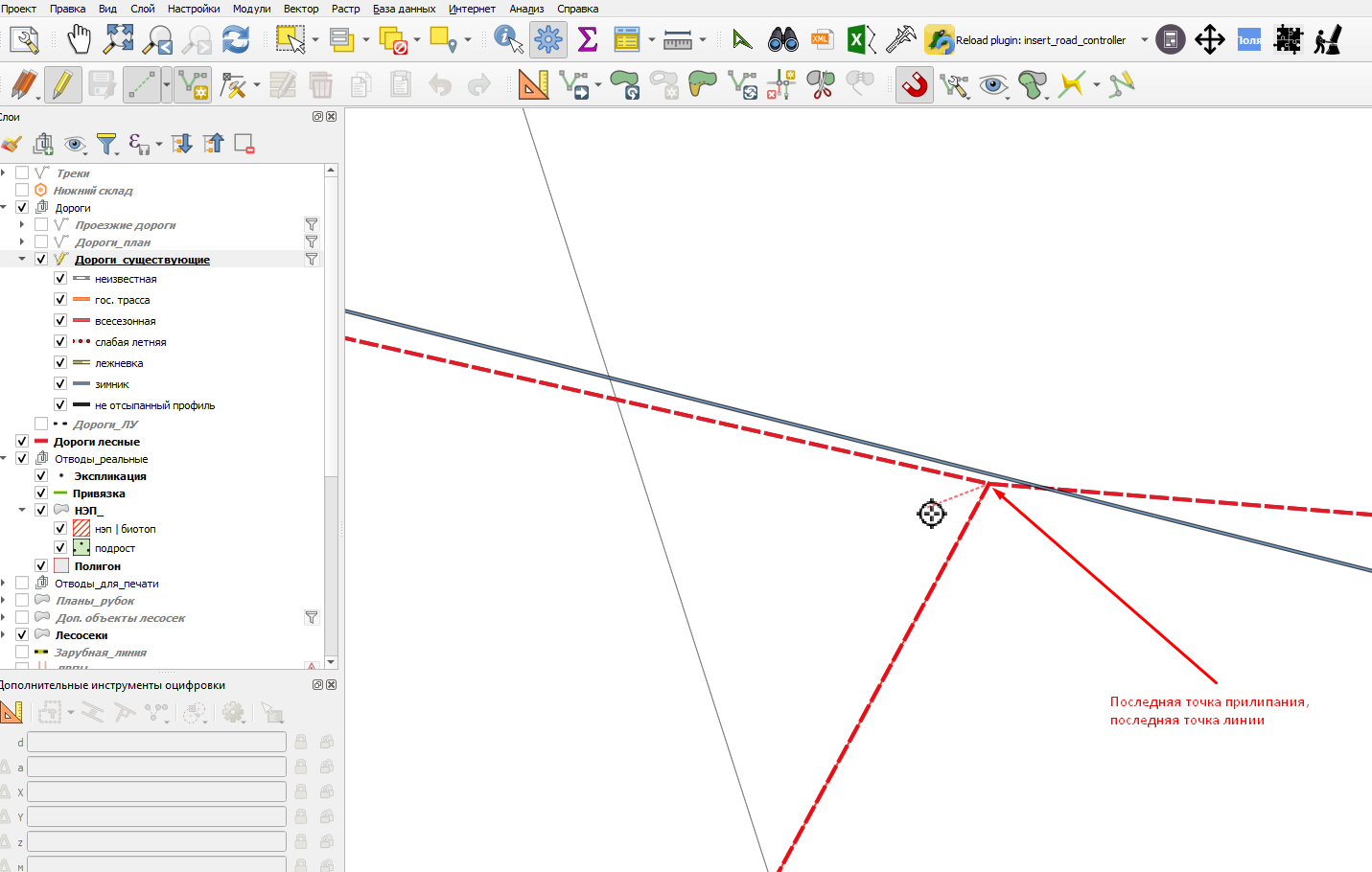Click the scissors split features icon
Screen dimensions: 1372x872
[820, 84]
